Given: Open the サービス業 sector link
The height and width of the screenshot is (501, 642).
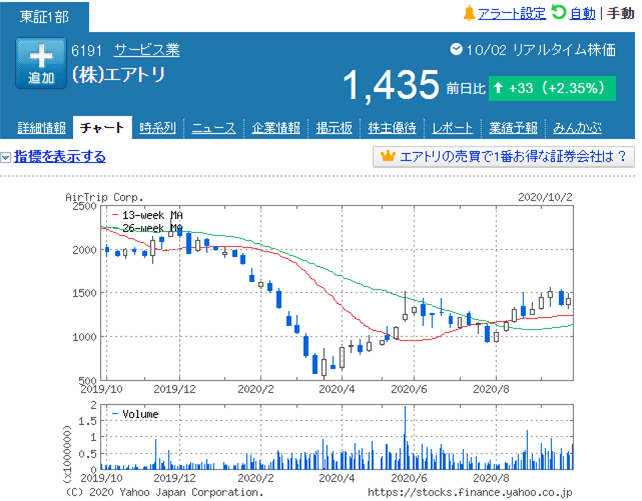Looking at the screenshot, I should (x=147, y=50).
